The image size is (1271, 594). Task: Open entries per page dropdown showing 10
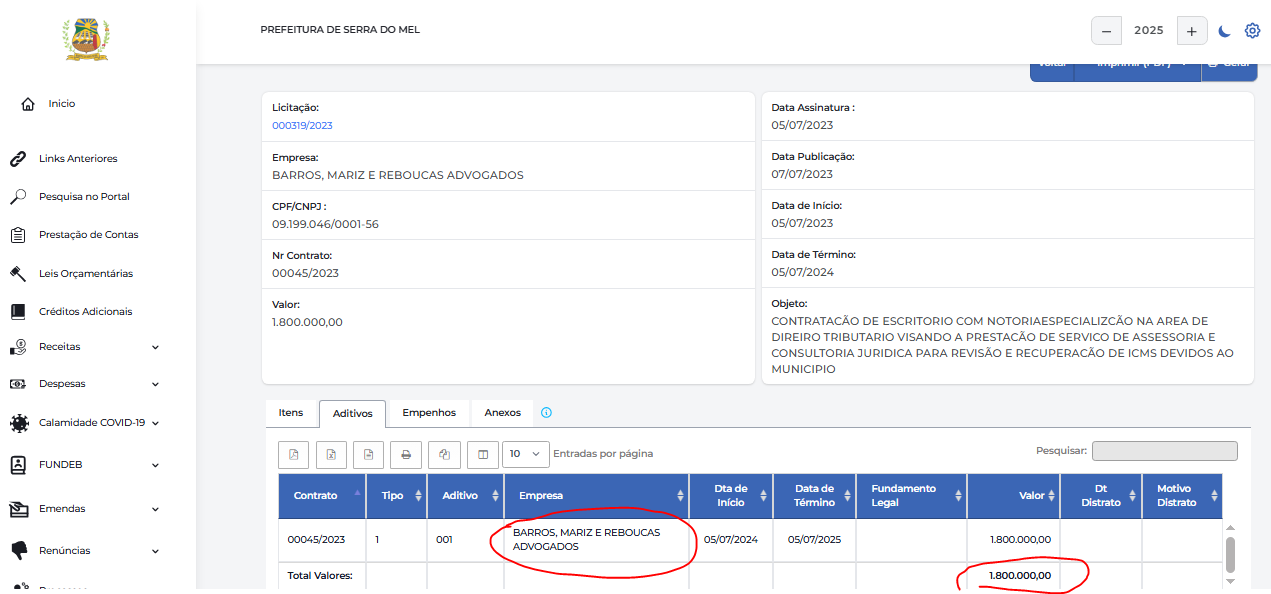click(x=526, y=454)
